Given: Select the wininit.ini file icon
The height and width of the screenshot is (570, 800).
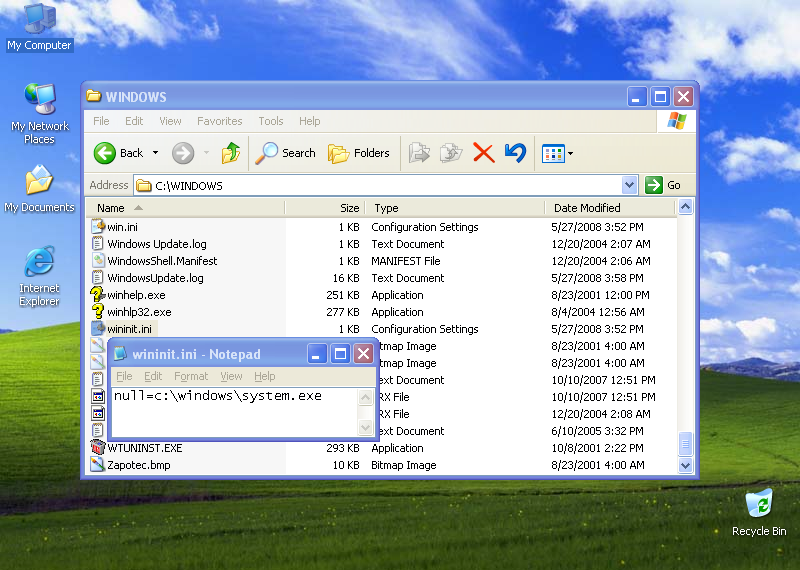Looking at the screenshot, I should tap(98, 329).
